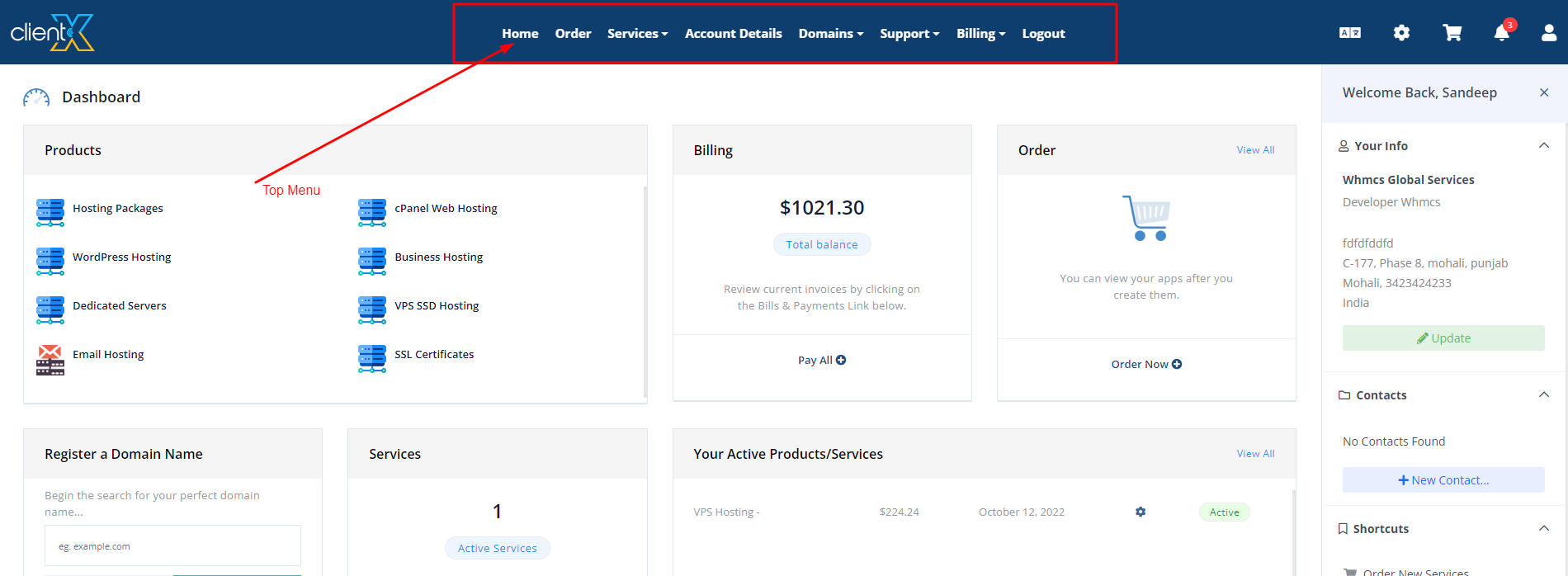Viewport: 1568px width, 576px height.
Task: Open the notifications bell
Action: [x=1502, y=33]
